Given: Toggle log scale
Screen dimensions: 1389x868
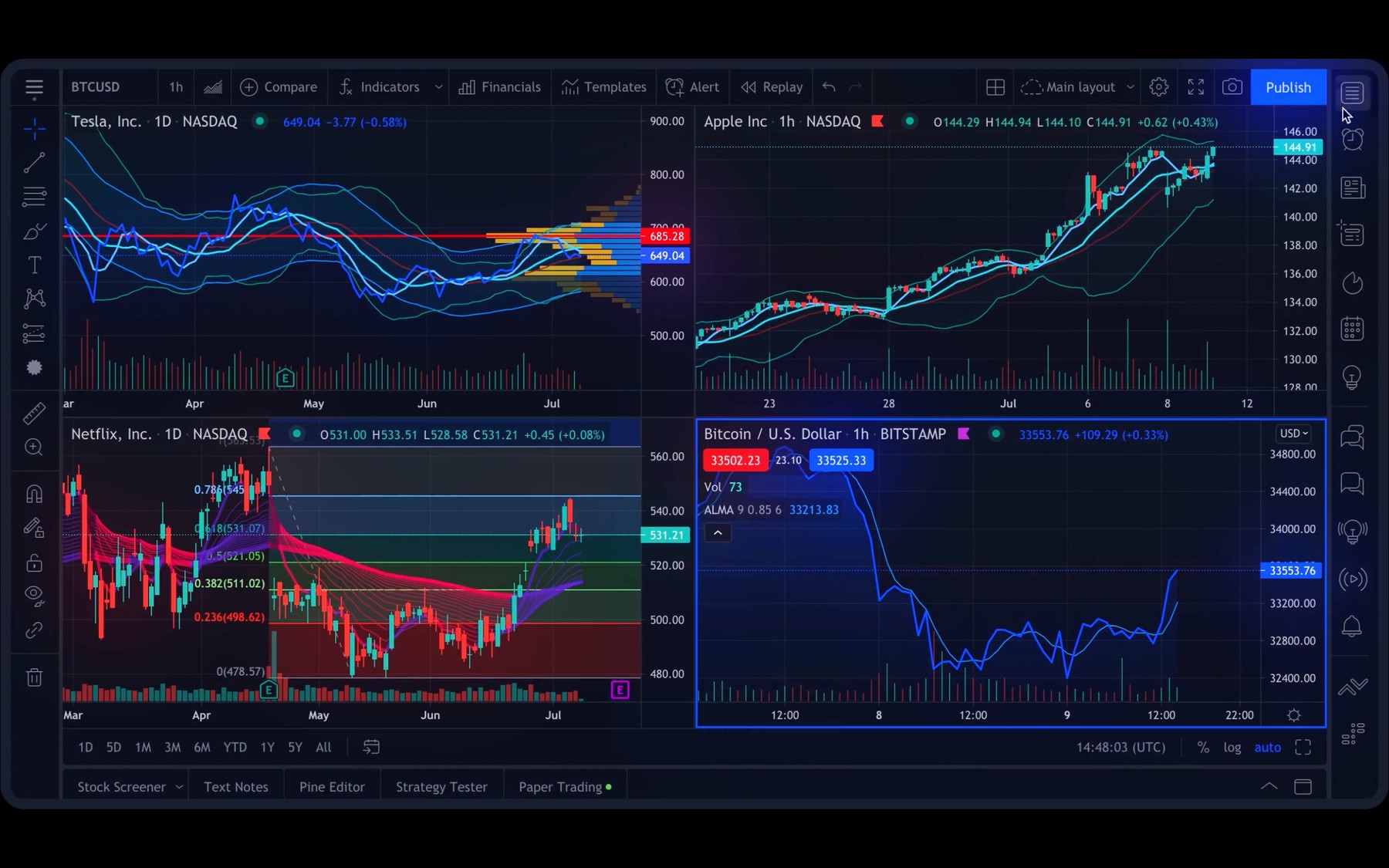Looking at the screenshot, I should tap(1232, 747).
